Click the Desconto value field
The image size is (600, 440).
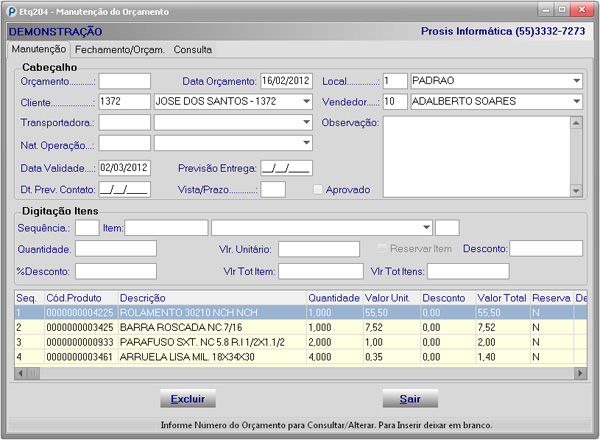(546, 249)
